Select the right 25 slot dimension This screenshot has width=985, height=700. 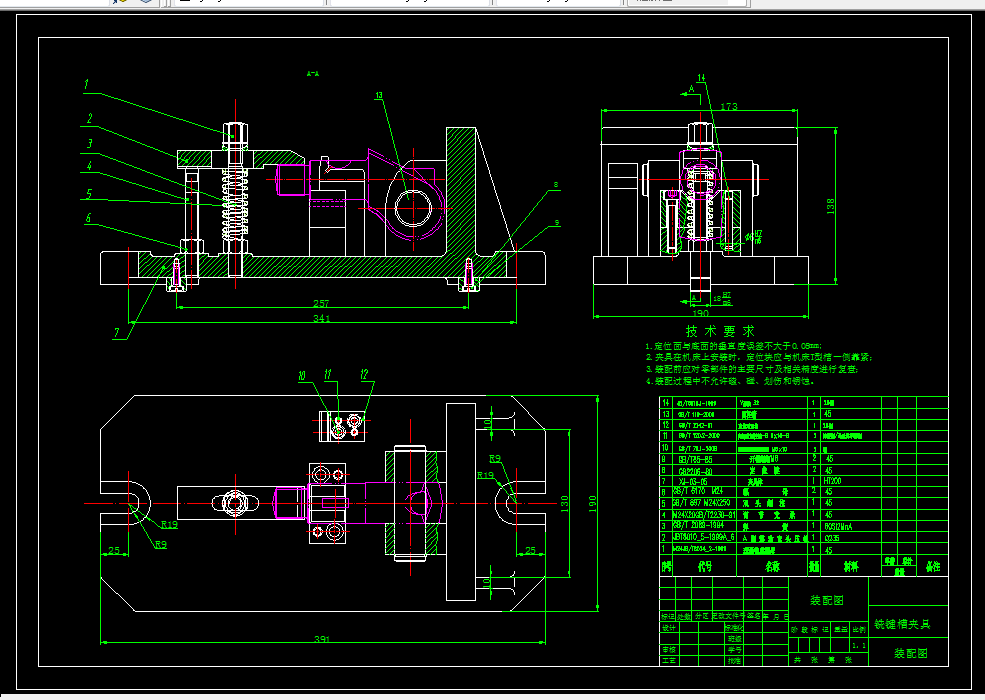pos(530,550)
